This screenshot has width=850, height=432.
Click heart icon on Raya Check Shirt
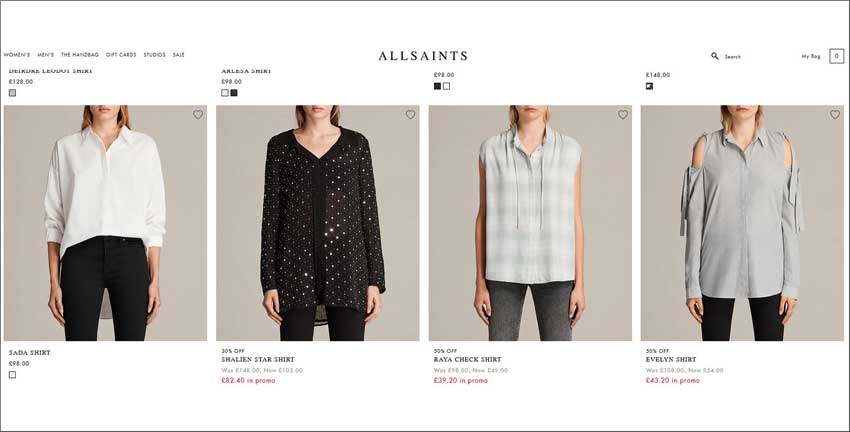tap(623, 114)
